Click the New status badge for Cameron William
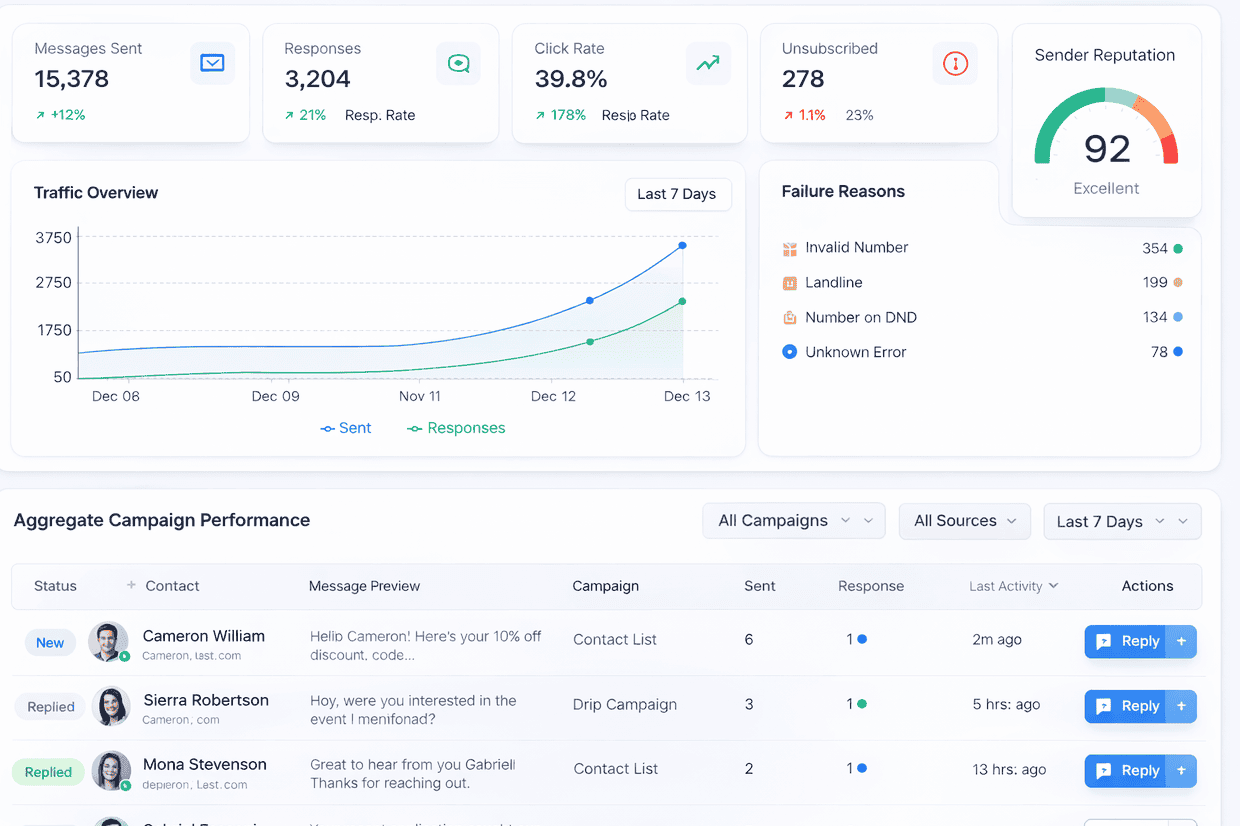Viewport: 1240px width, 826px height. coord(50,643)
